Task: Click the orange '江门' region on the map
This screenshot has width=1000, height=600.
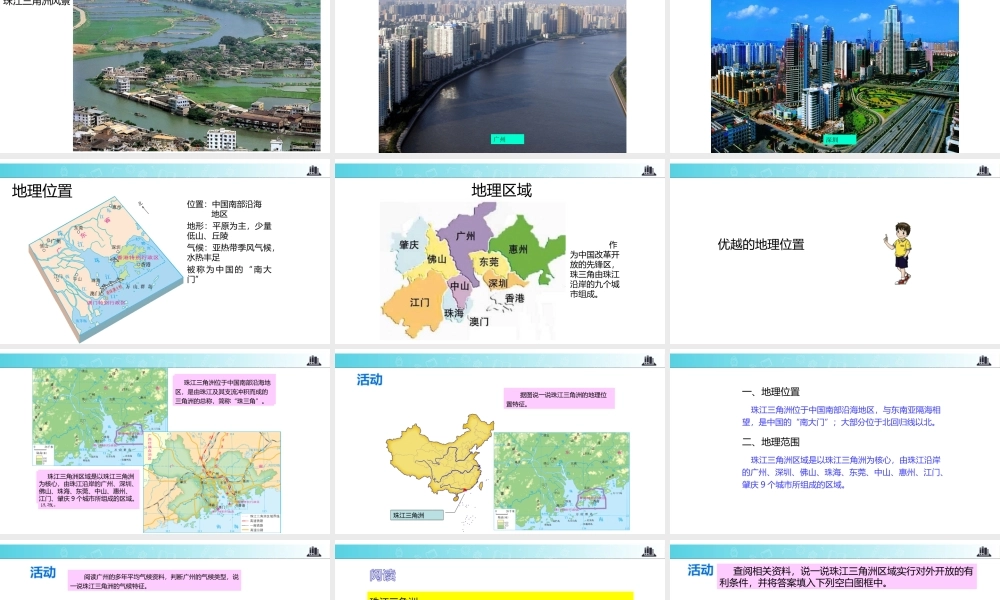Action: pos(419,302)
